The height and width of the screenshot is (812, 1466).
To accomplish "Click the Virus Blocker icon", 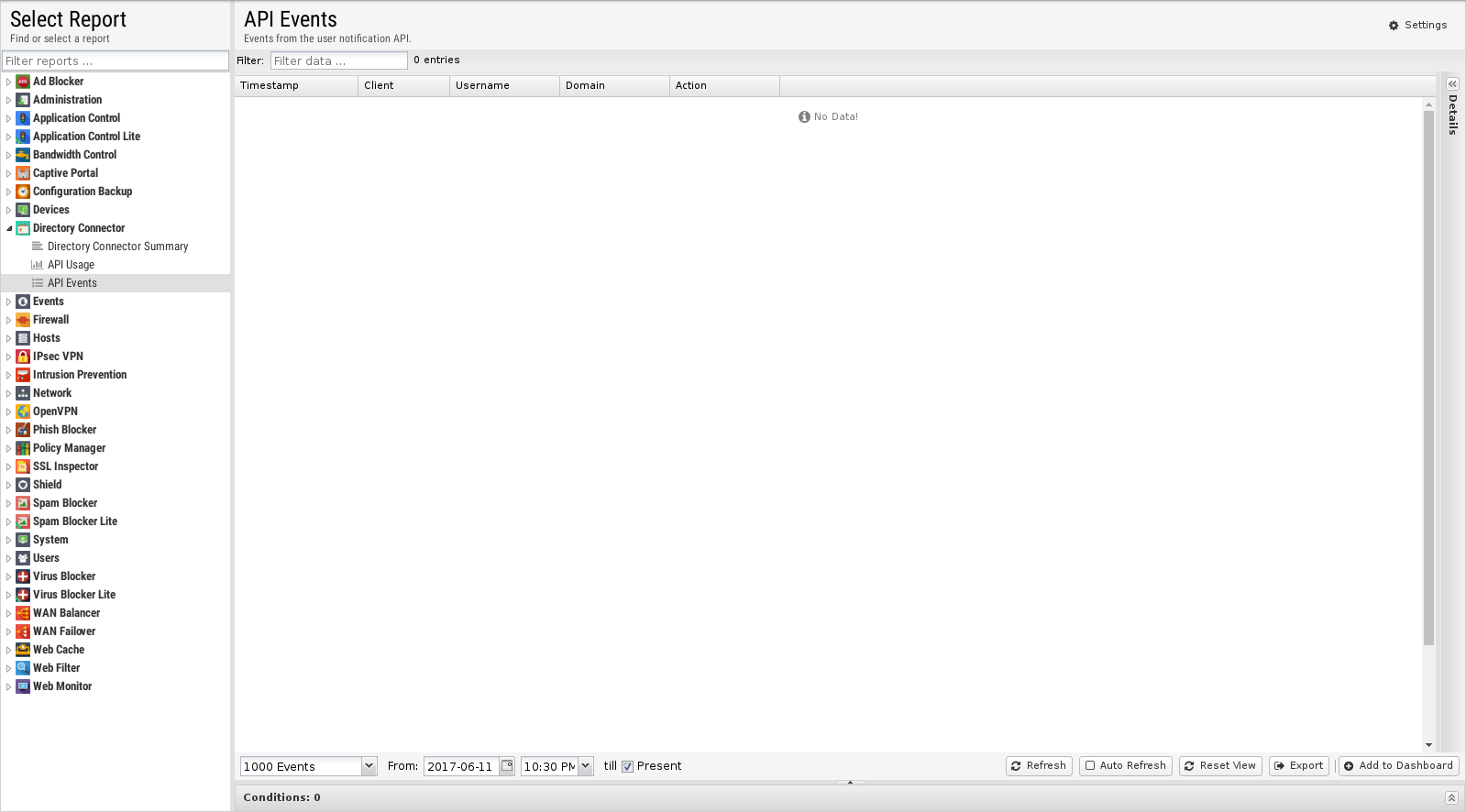I will [x=23, y=576].
